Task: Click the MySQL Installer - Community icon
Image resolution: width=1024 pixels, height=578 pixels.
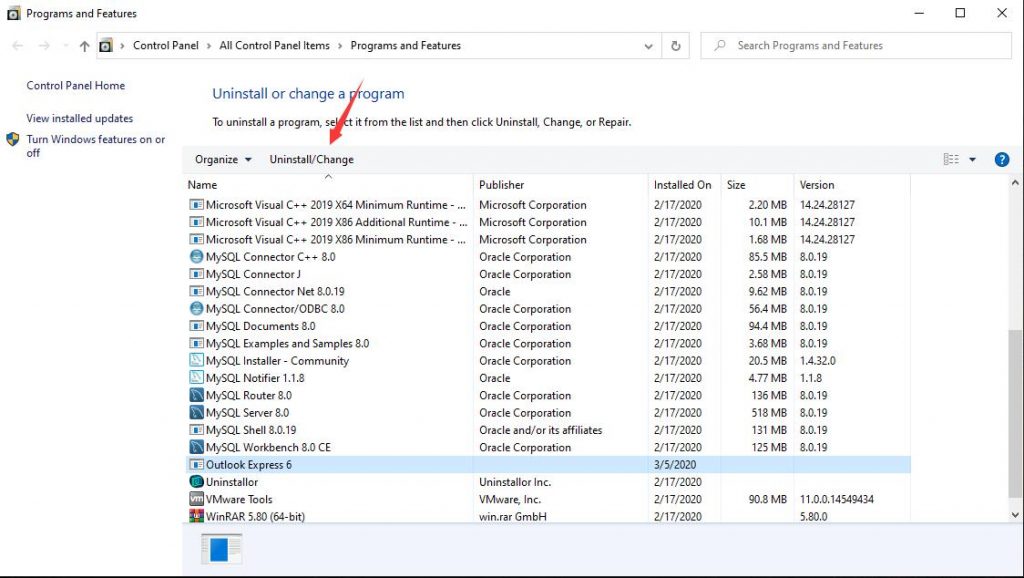Action: 196,361
